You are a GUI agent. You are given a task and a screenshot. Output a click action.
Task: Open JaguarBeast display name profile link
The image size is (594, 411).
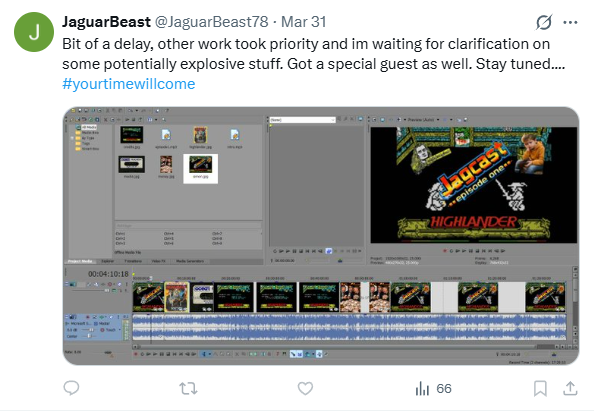coord(106,22)
